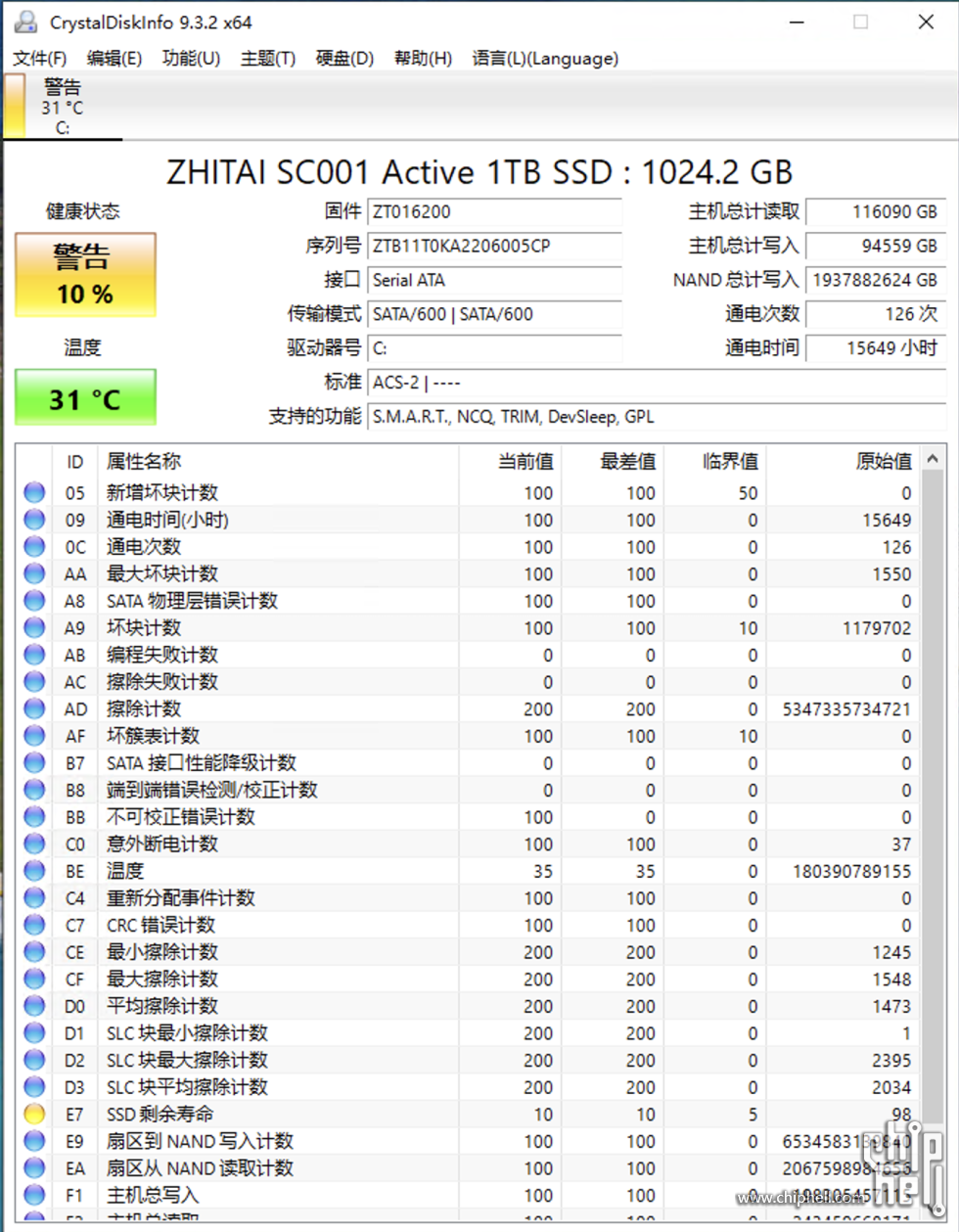Image resolution: width=959 pixels, height=1232 pixels.
Task: Click the 固件 field showing ZT016200
Action: click(x=494, y=212)
